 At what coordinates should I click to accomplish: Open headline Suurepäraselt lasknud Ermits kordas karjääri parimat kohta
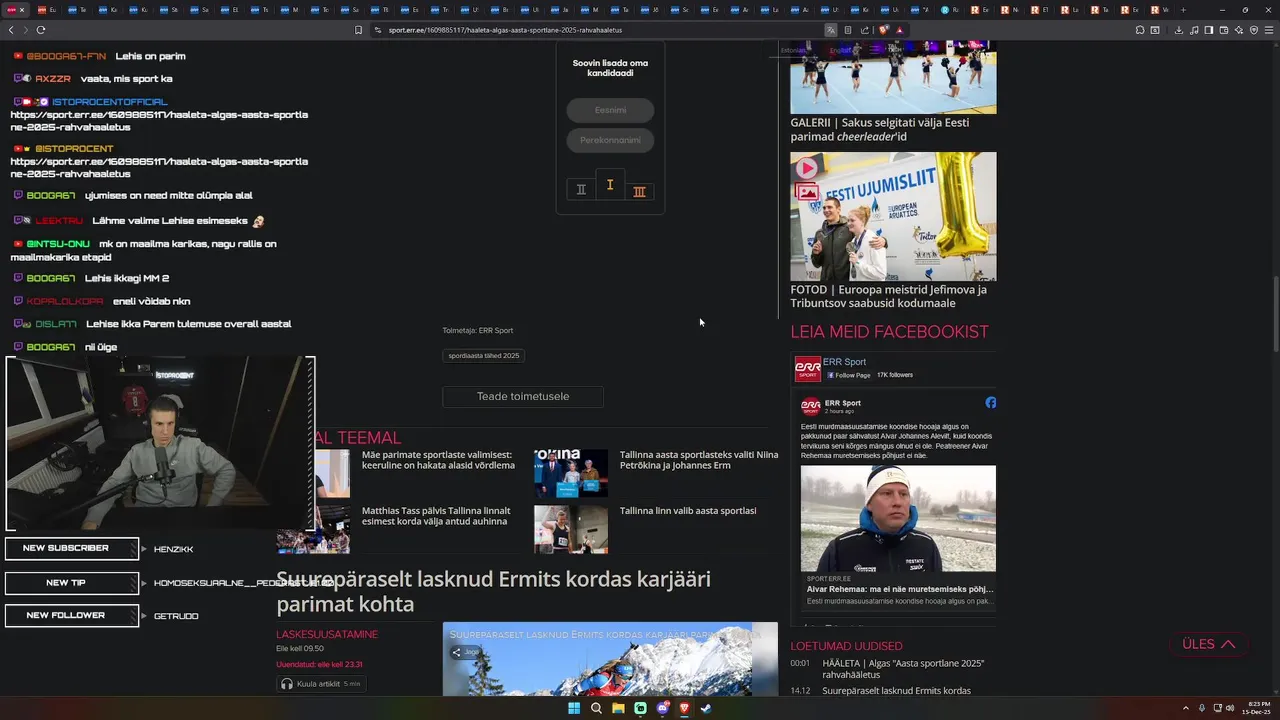pos(493,591)
